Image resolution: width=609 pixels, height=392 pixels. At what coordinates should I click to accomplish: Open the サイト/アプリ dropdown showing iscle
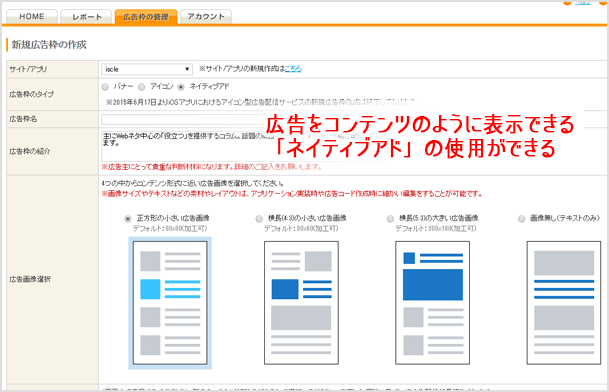tap(147, 69)
